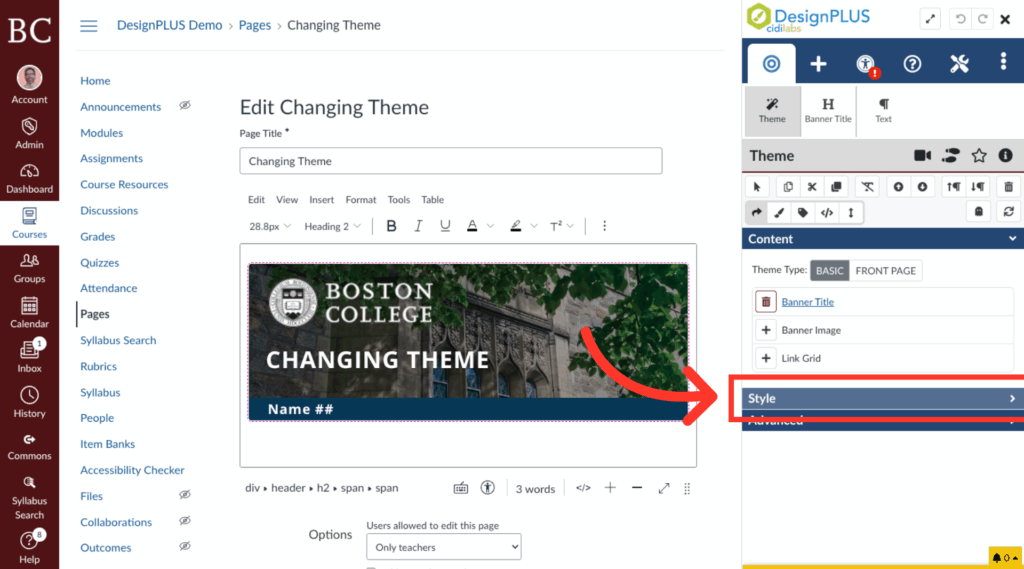Open the Heading 2 block format dropdown

point(332,226)
